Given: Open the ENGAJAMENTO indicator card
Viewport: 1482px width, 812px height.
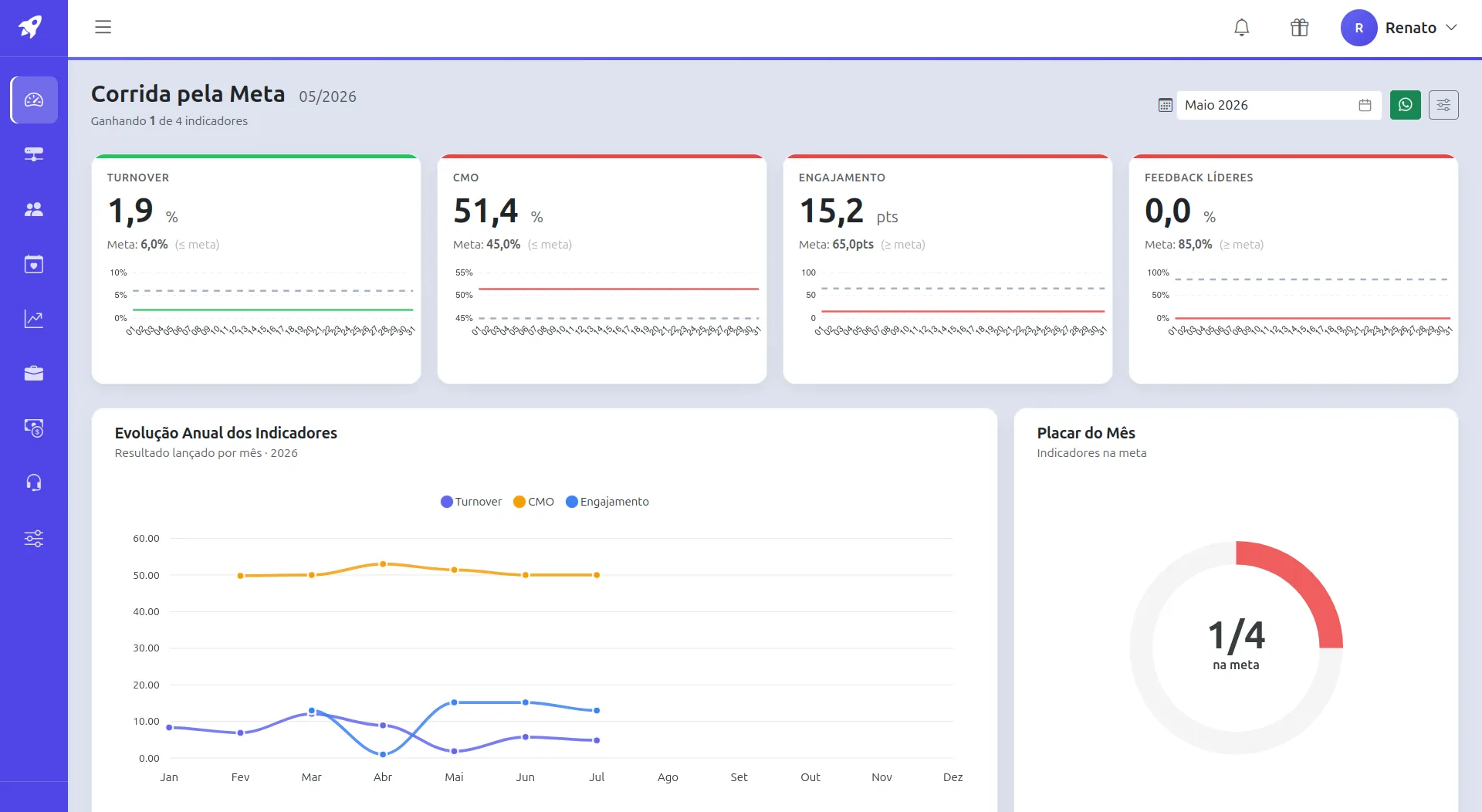Looking at the screenshot, I should (948, 269).
